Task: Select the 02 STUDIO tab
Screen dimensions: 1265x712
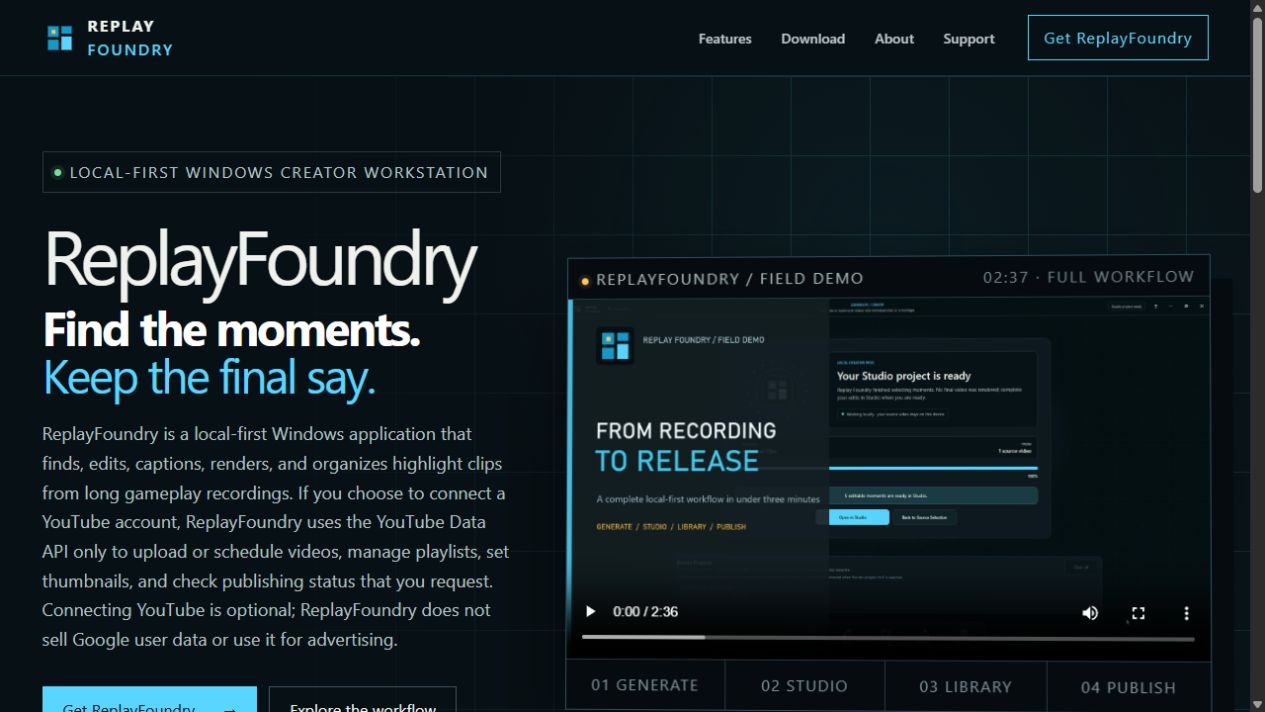Action: tap(804, 686)
